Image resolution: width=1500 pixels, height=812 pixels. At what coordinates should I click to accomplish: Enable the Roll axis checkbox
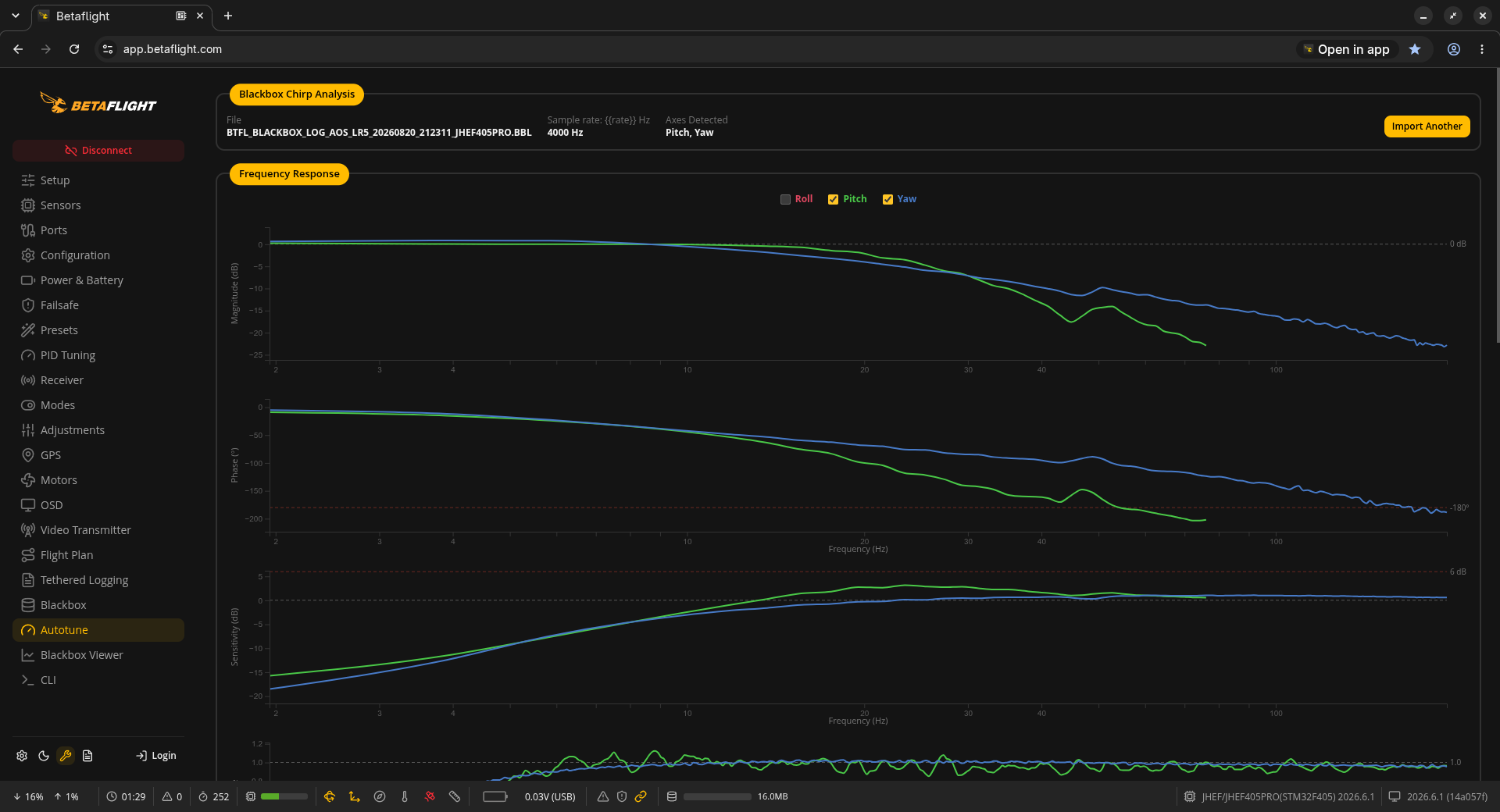tap(785, 199)
